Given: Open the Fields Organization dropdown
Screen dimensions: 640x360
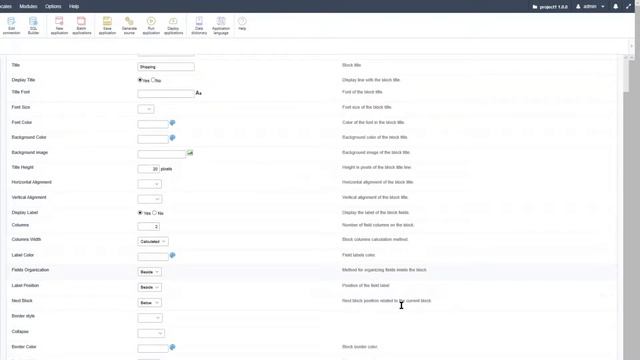Looking at the screenshot, I should coord(149,272).
